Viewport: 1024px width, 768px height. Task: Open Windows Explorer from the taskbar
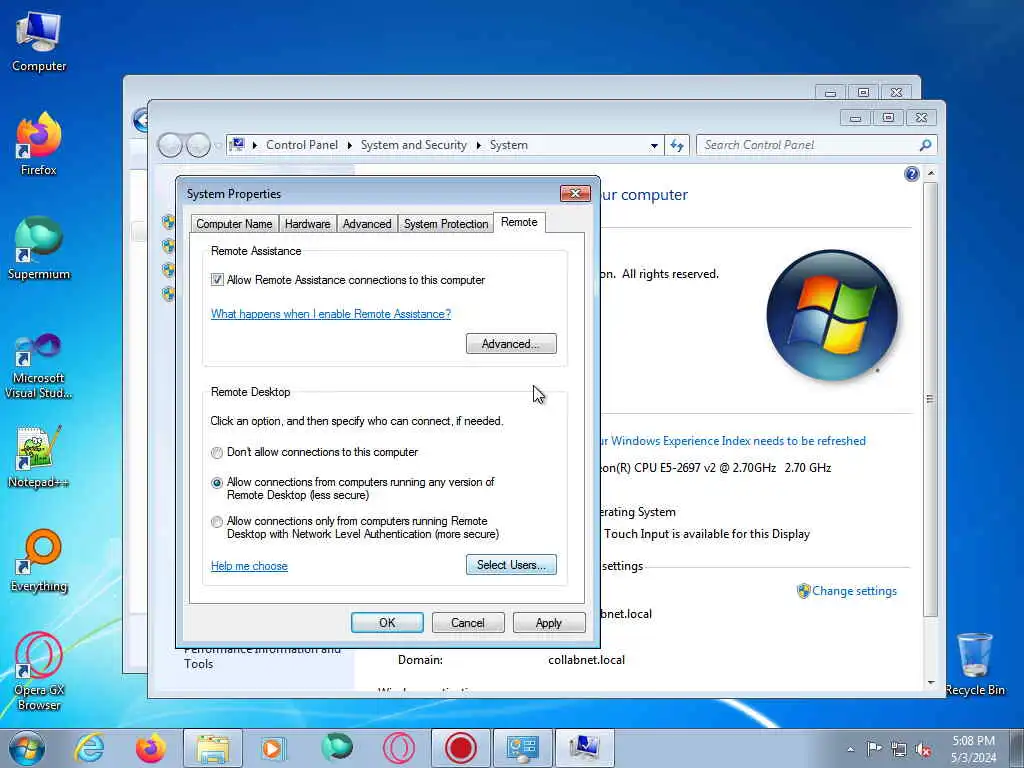[x=212, y=748]
